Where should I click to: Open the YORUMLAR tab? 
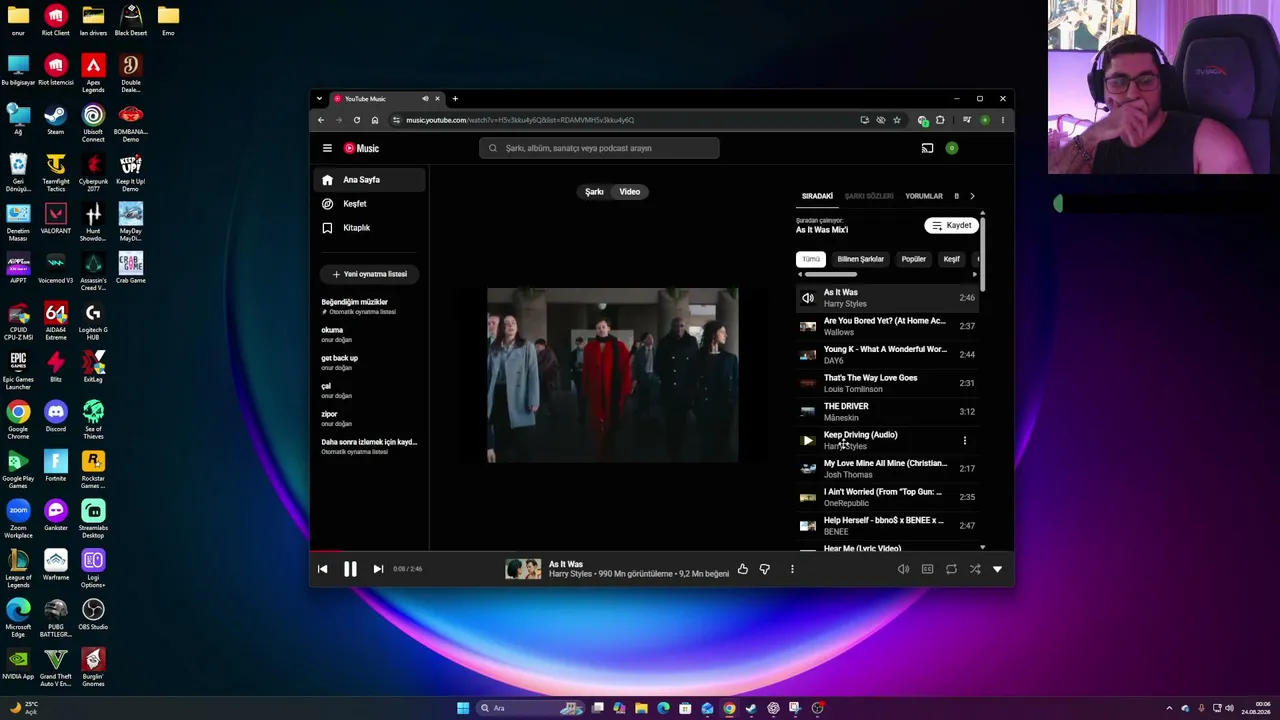point(924,196)
